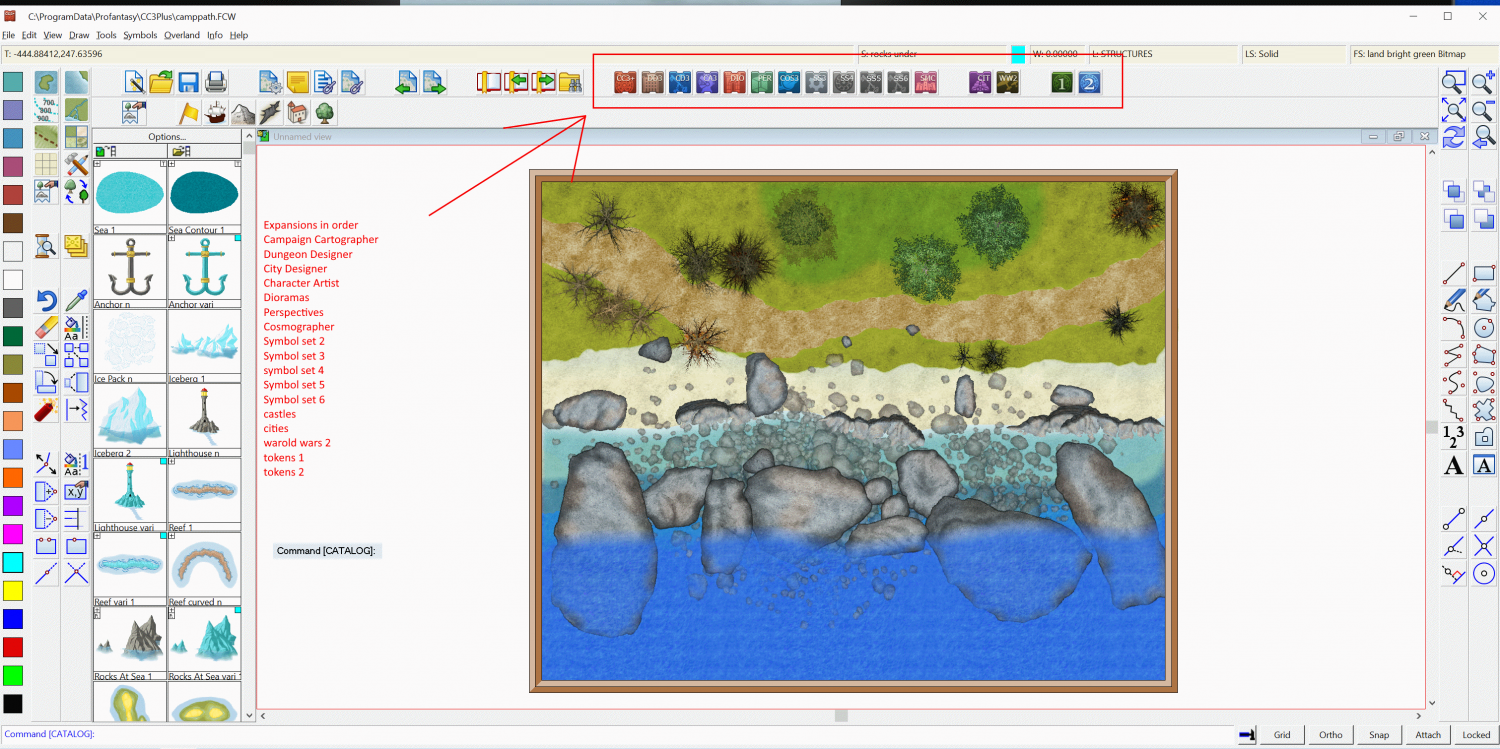Click the Print icon in toolbar
The width and height of the screenshot is (1500, 749).
tap(215, 83)
